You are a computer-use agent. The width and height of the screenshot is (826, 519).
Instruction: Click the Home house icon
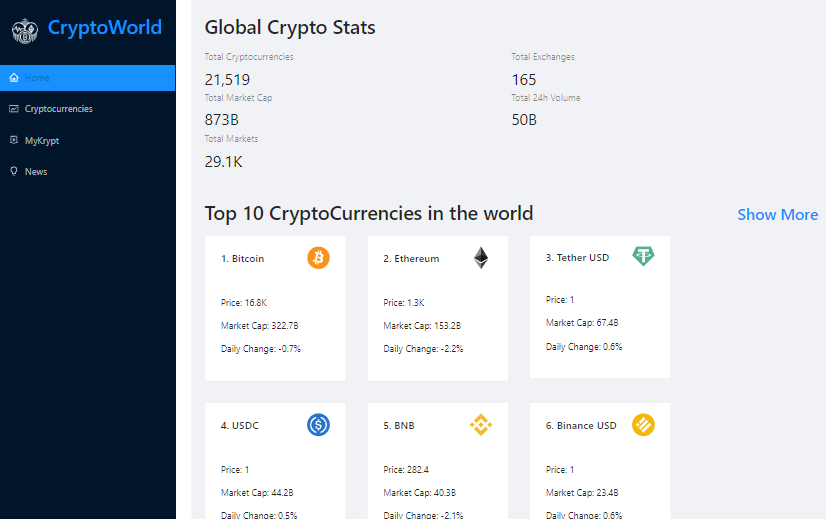(x=14, y=77)
